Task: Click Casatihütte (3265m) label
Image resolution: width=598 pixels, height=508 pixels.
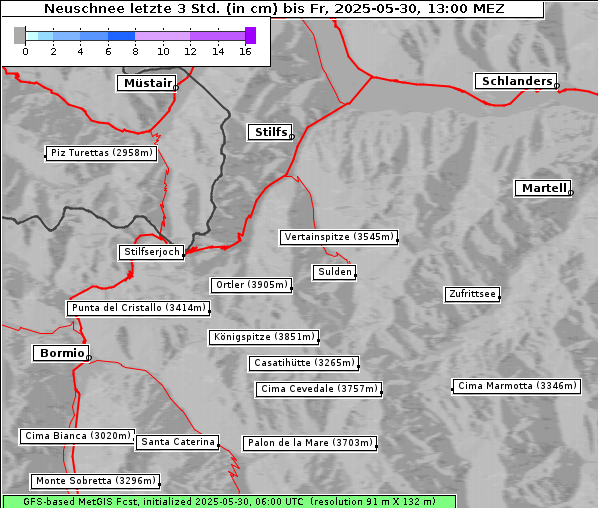Action: (304, 363)
